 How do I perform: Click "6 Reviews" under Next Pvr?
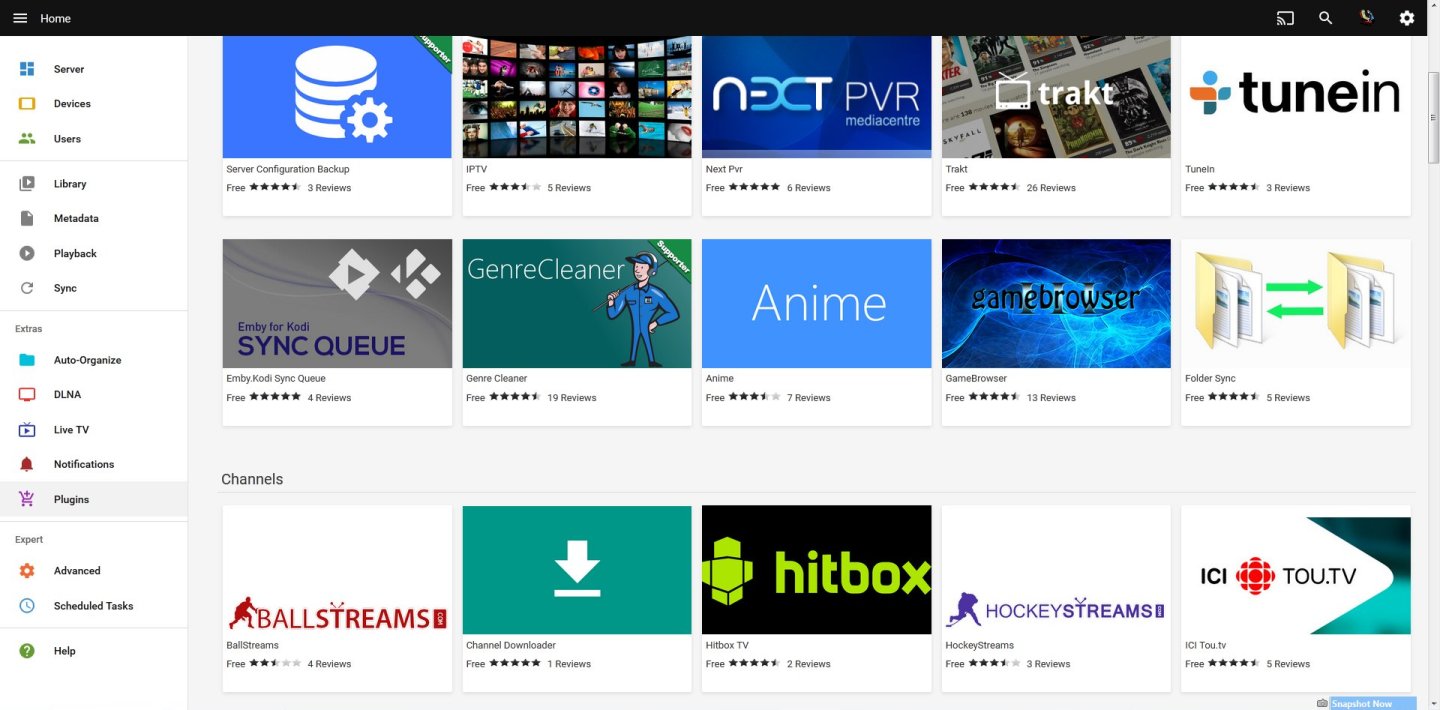809,188
